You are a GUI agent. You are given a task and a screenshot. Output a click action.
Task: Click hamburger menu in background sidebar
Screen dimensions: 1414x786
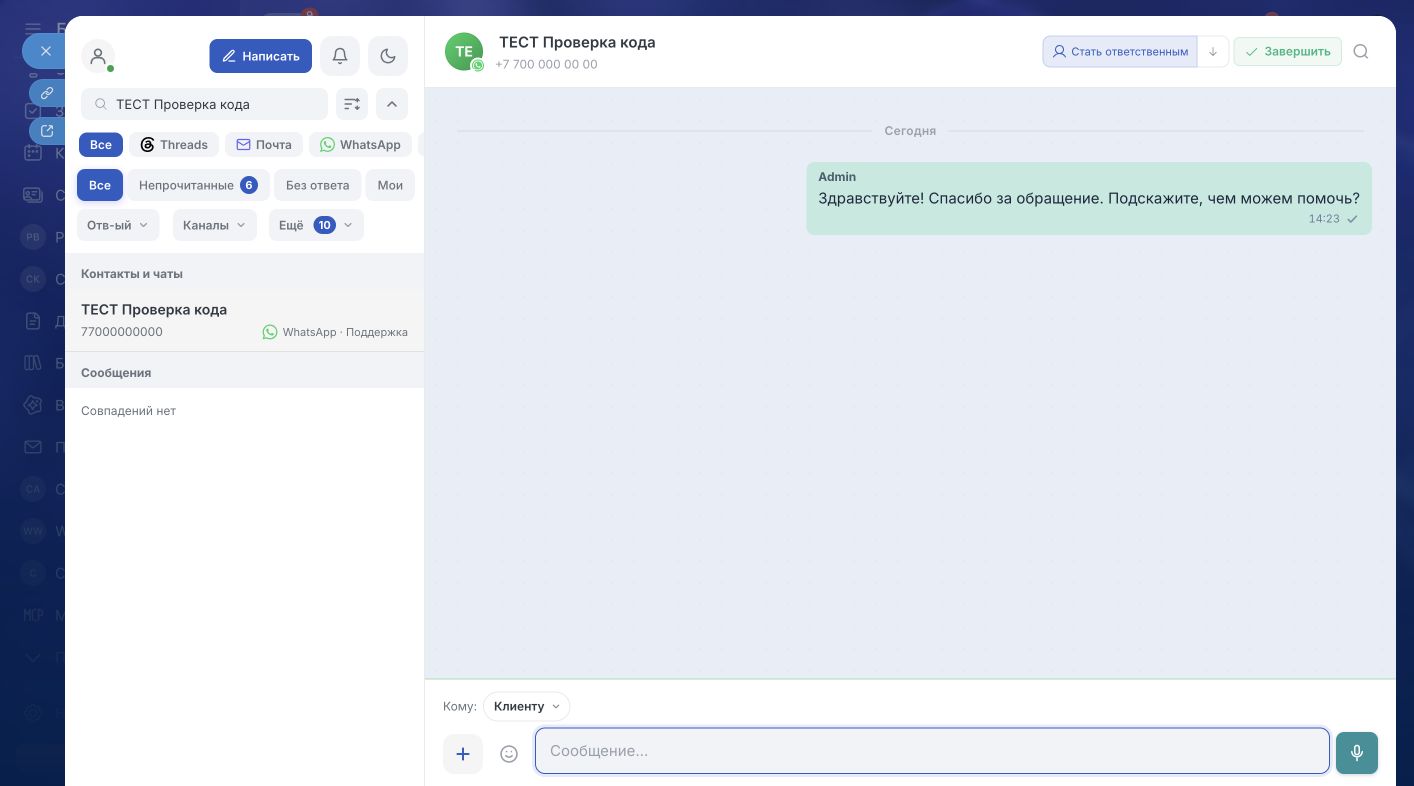[33, 28]
